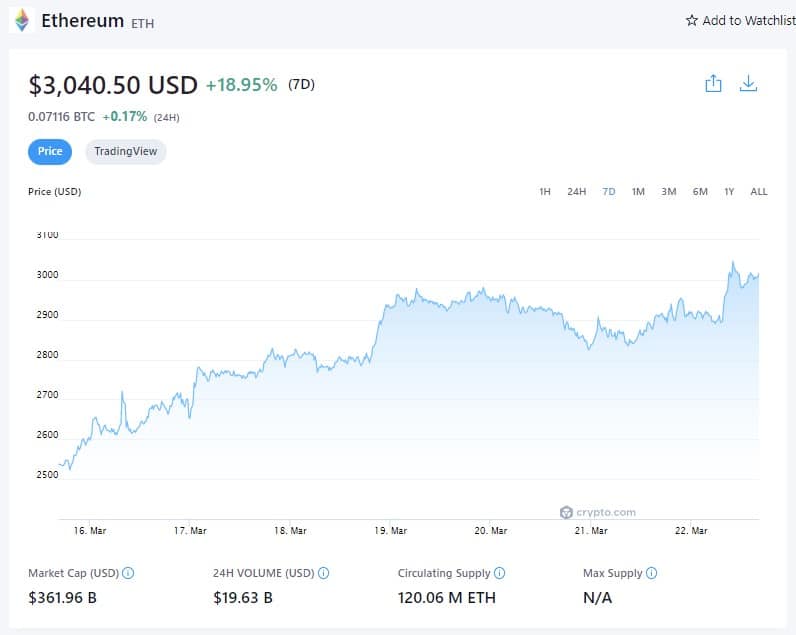Screen dimensions: 796x635
Task: Switch to the Price chart view
Action: (50, 151)
